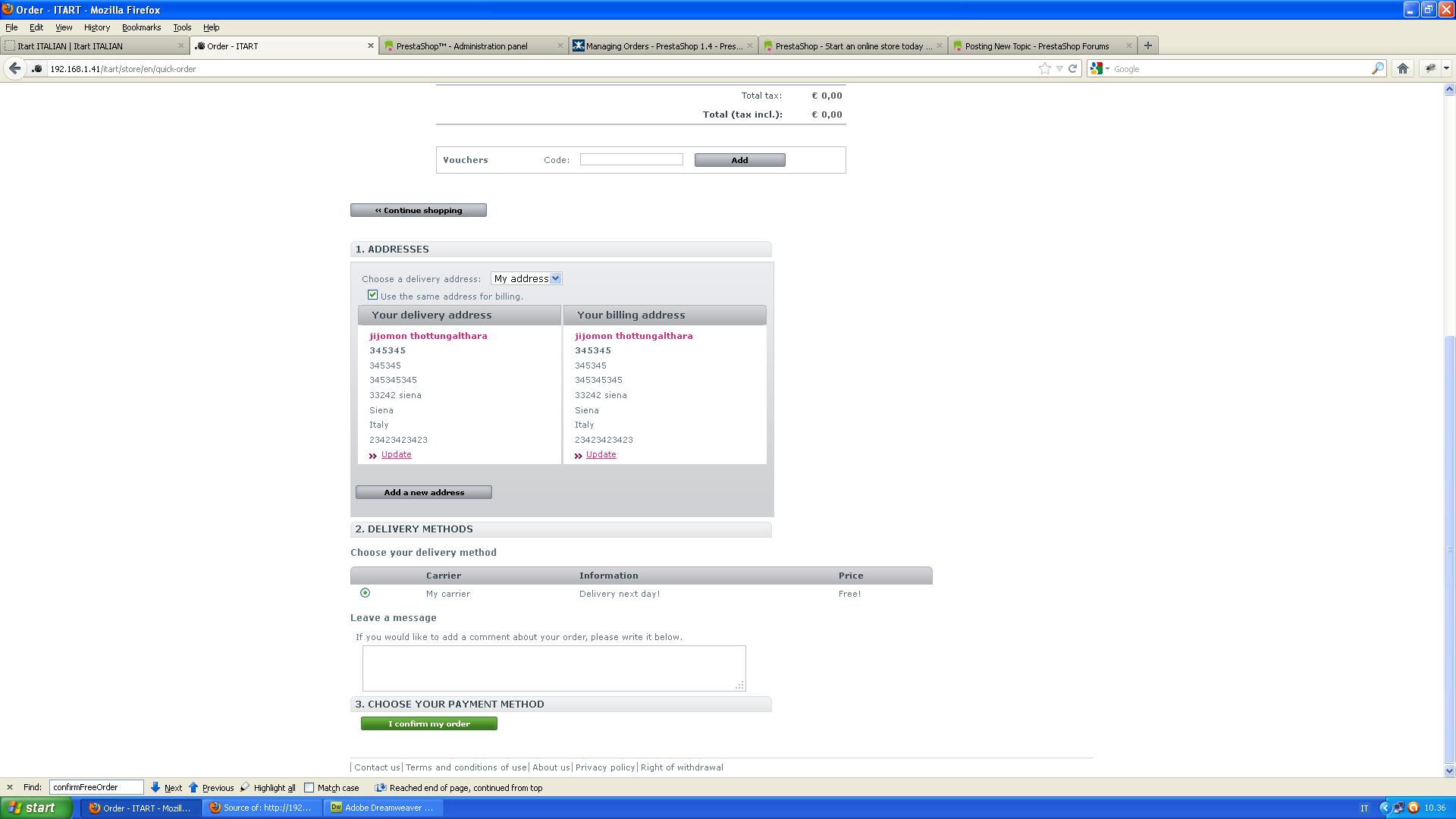This screenshot has height=819, width=1456.
Task: Click the search magnifier icon
Action: pyautogui.click(x=1377, y=68)
